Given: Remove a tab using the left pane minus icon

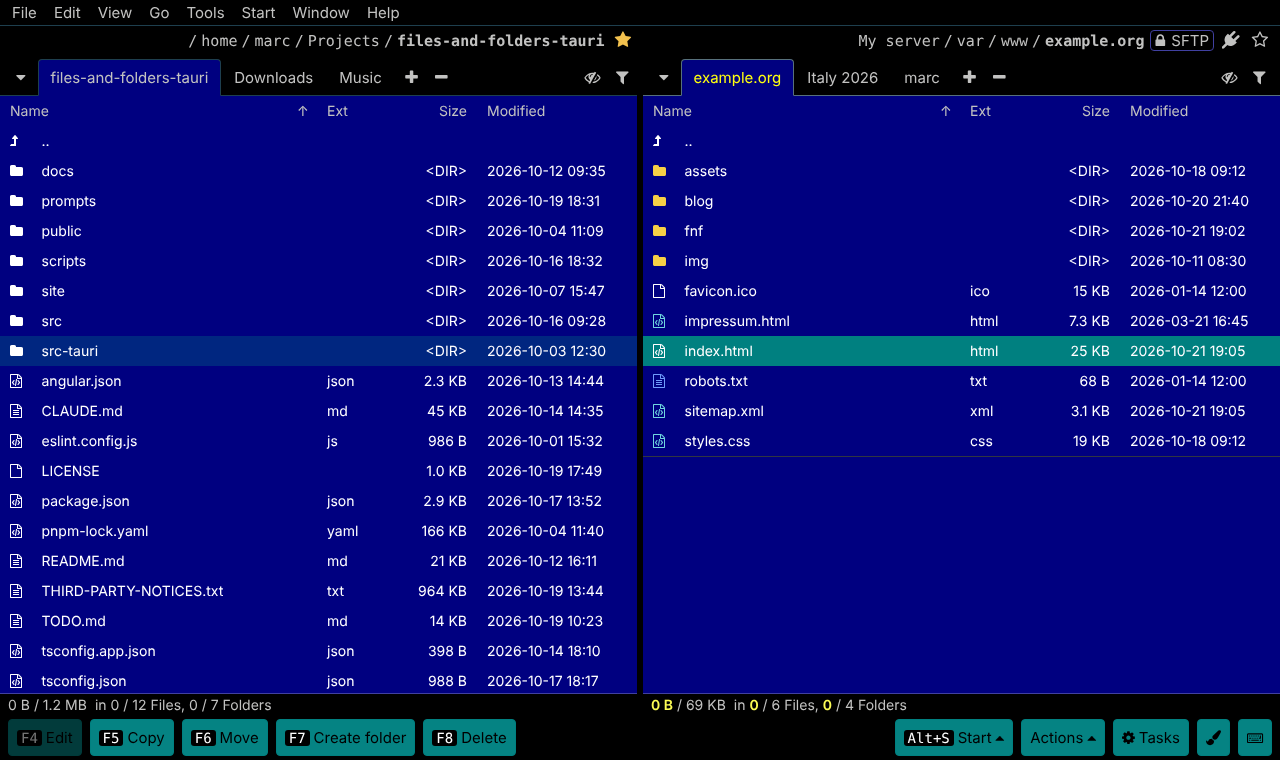Looking at the screenshot, I should 441,77.
